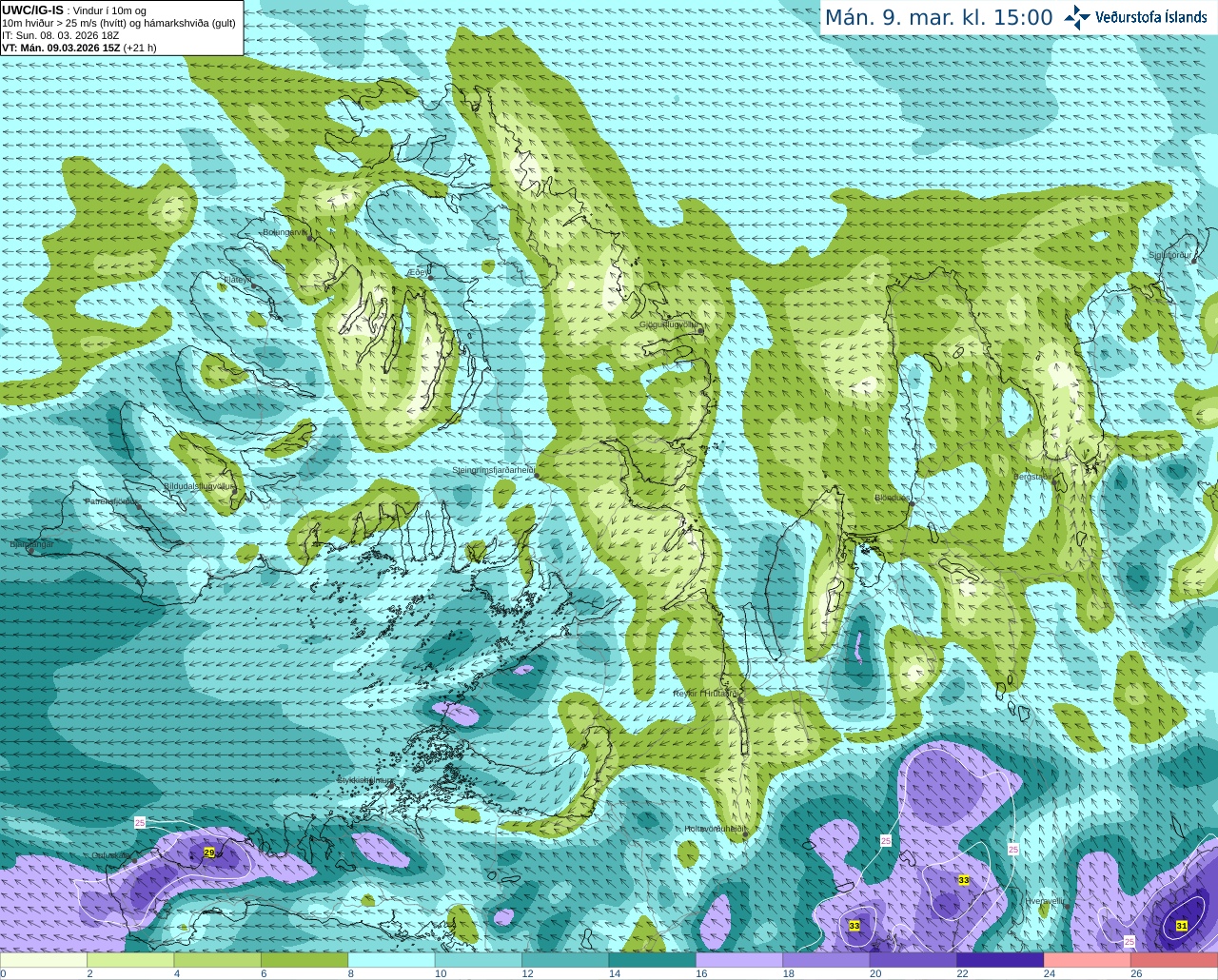Select the 4–6 m/s legend swatch
Viewport: 1218px width, 980px height.
[x=218, y=960]
